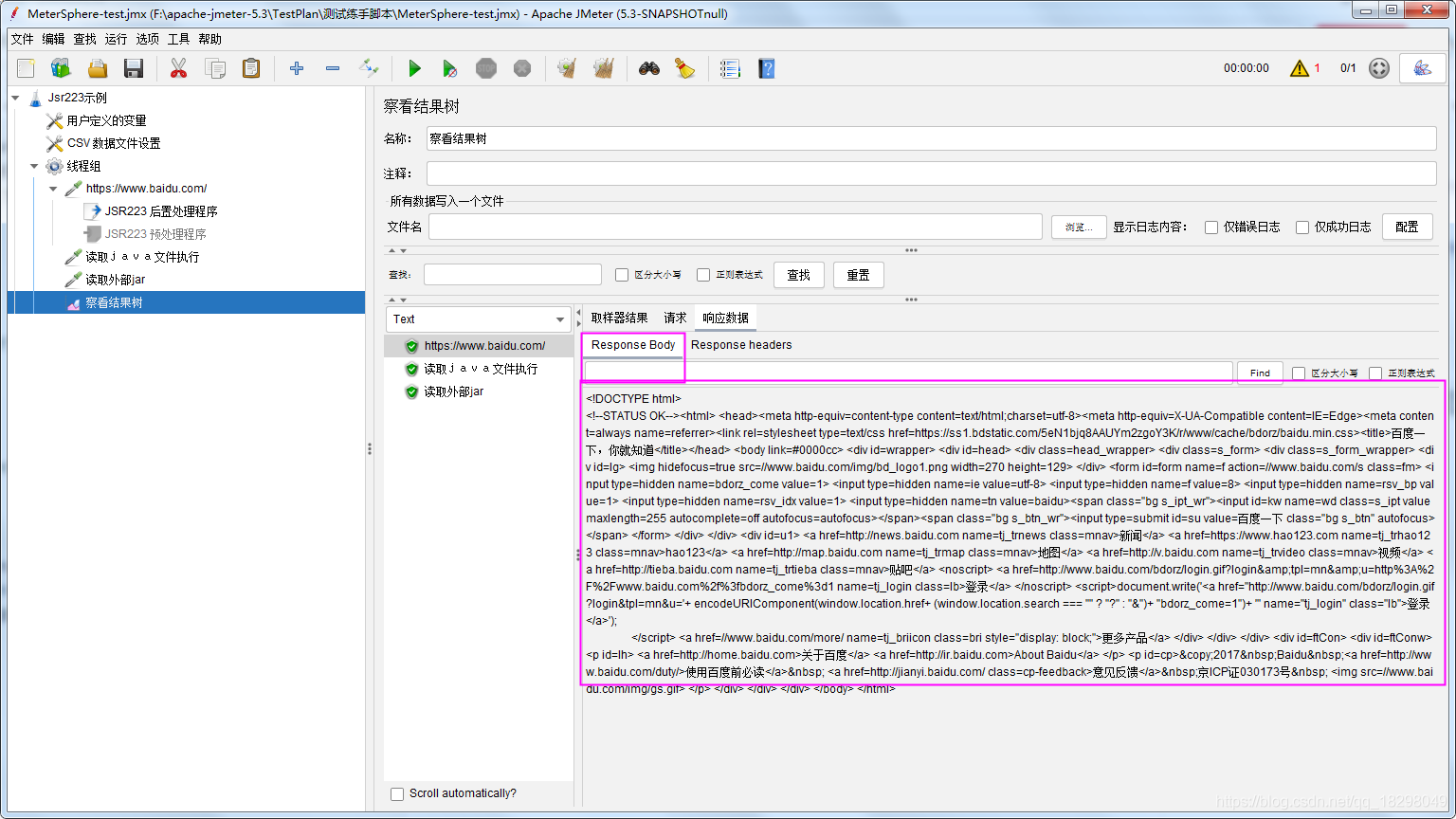Click the 浏览... browse button

[1079, 227]
